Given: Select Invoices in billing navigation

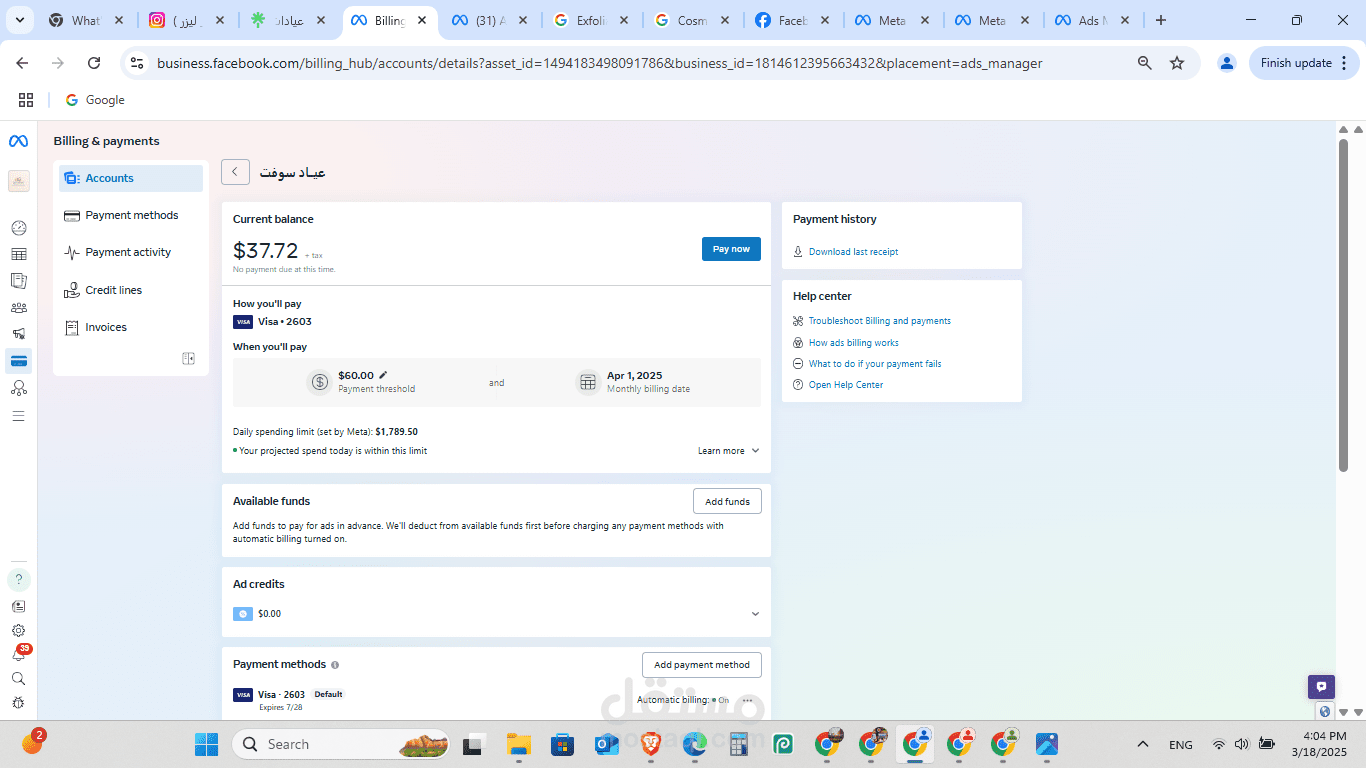Looking at the screenshot, I should point(131,327).
